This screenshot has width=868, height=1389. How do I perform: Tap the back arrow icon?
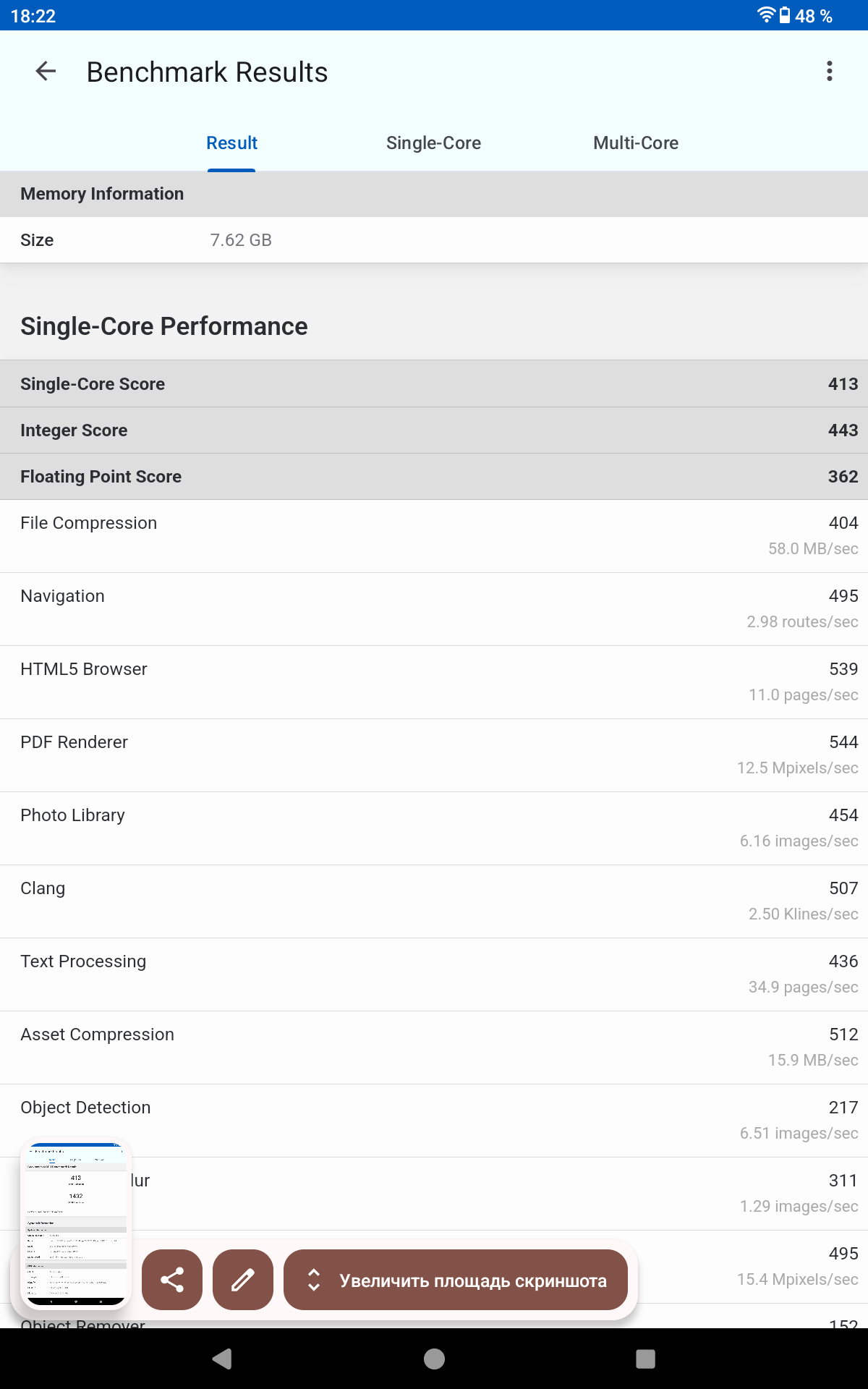click(46, 71)
